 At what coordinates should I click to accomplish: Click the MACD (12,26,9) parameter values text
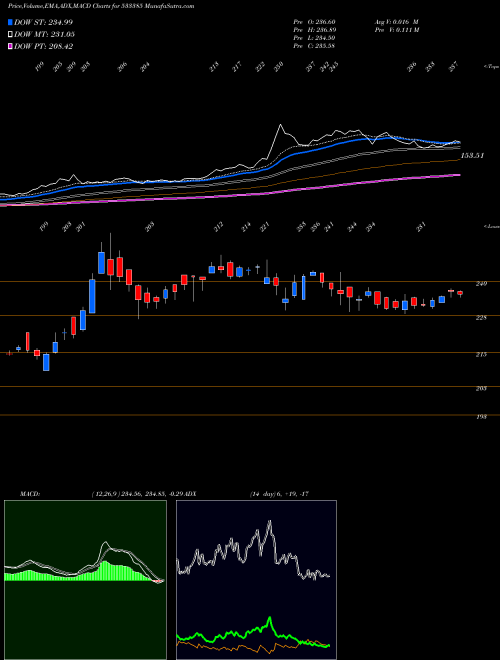[138, 493]
